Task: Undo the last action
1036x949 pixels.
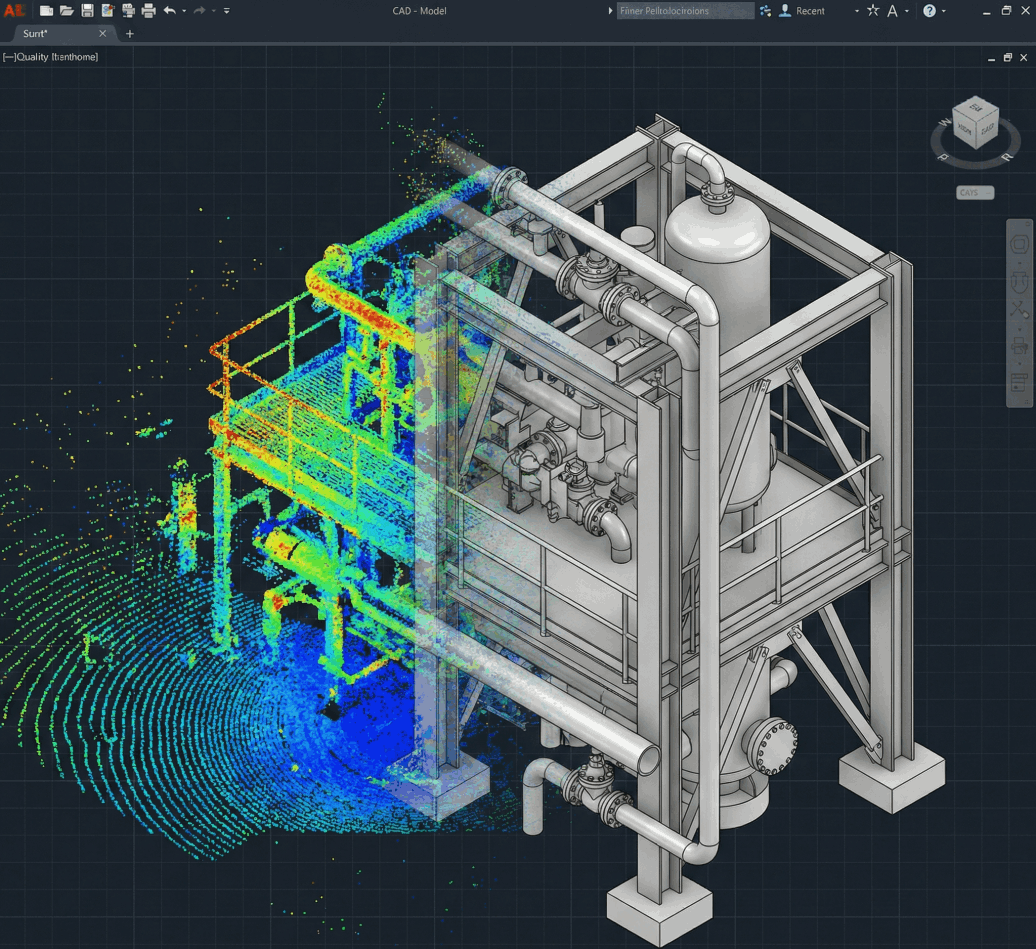Action: 170,11
